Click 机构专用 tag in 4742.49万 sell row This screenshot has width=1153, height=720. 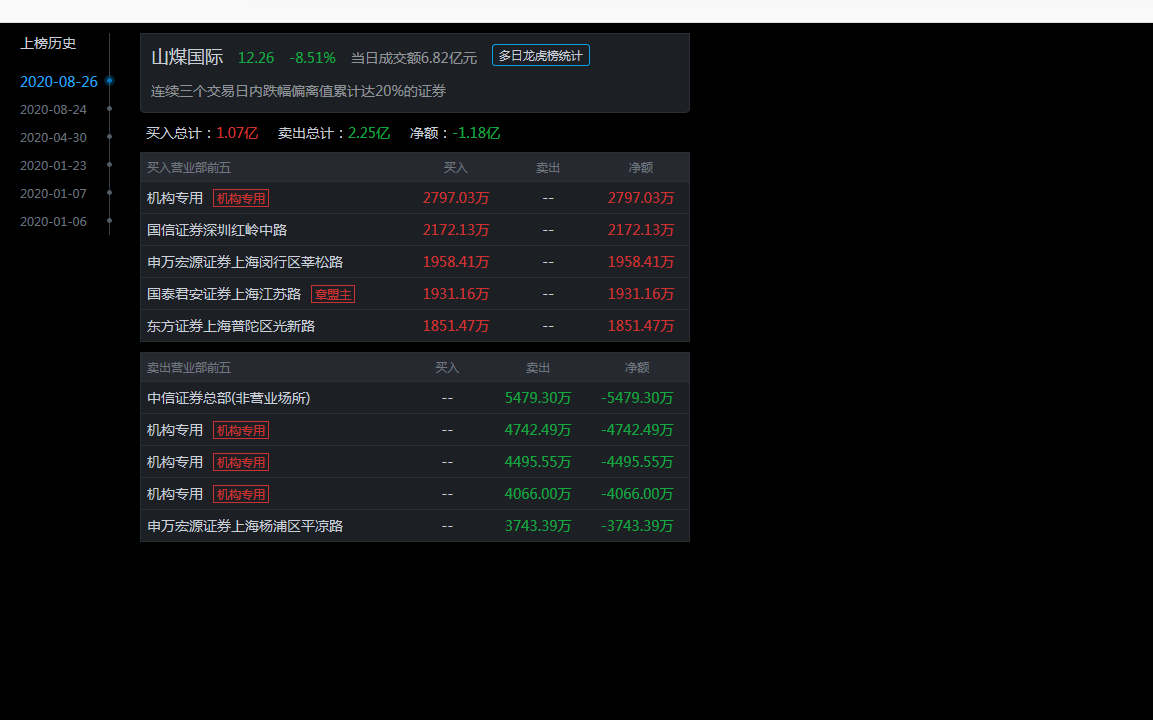[241, 430]
